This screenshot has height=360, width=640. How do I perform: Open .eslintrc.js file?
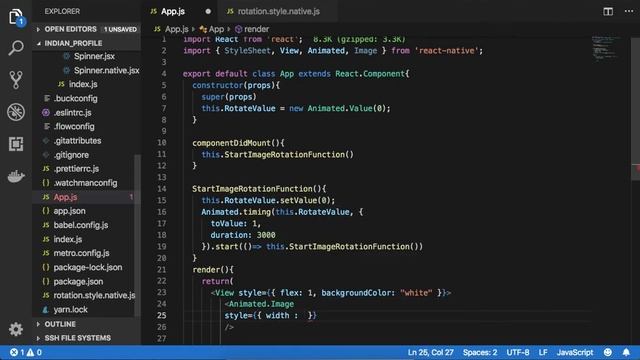(72, 112)
